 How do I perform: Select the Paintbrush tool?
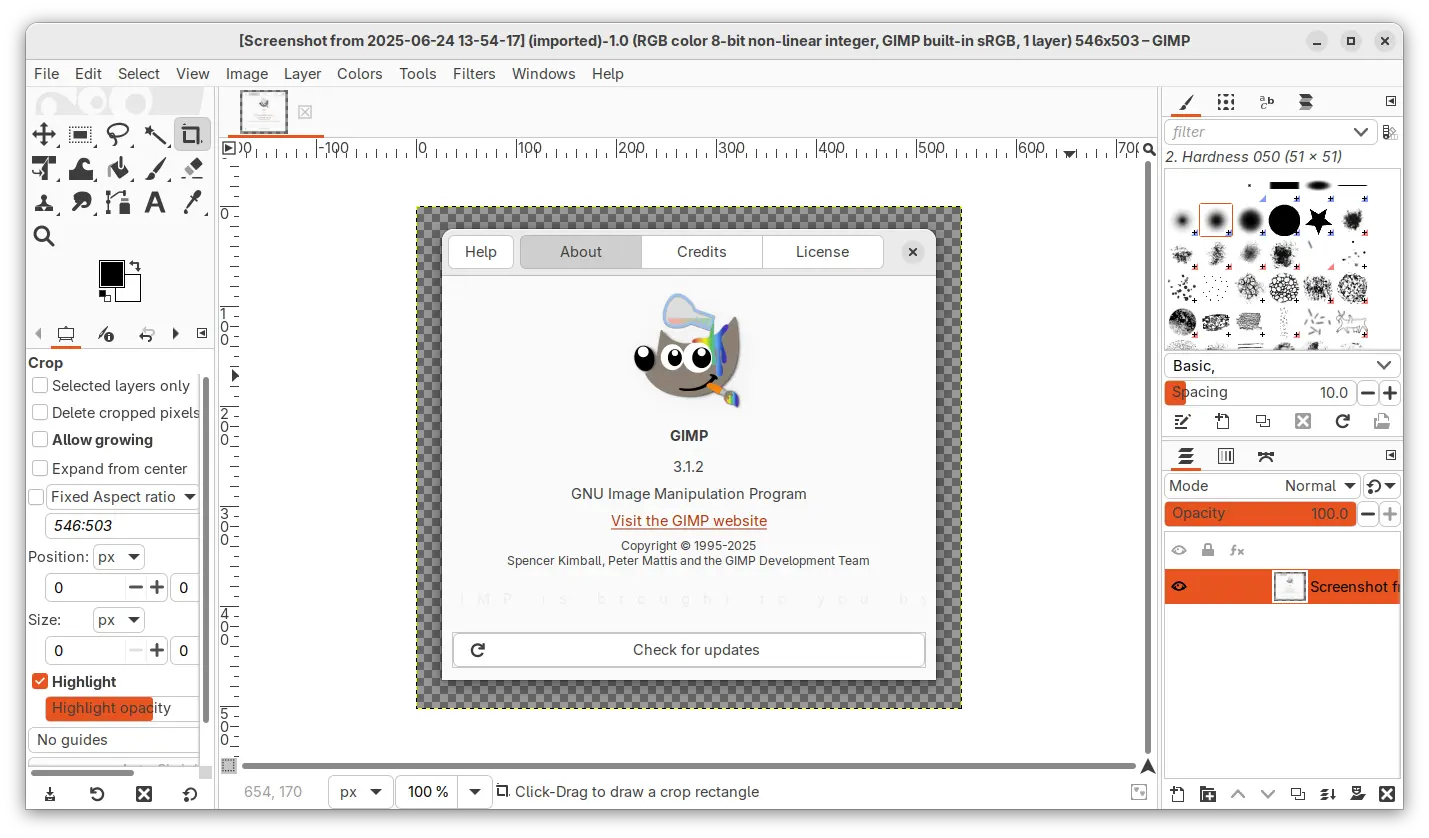coord(155,168)
